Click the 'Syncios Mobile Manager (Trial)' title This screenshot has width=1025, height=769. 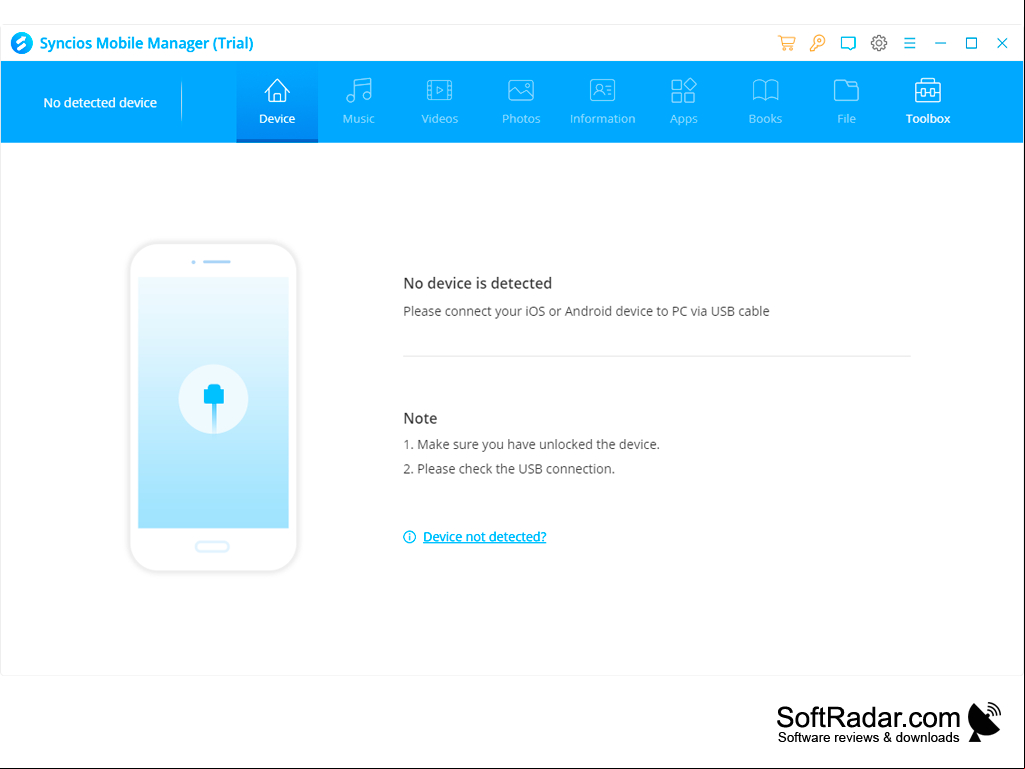[x=146, y=43]
